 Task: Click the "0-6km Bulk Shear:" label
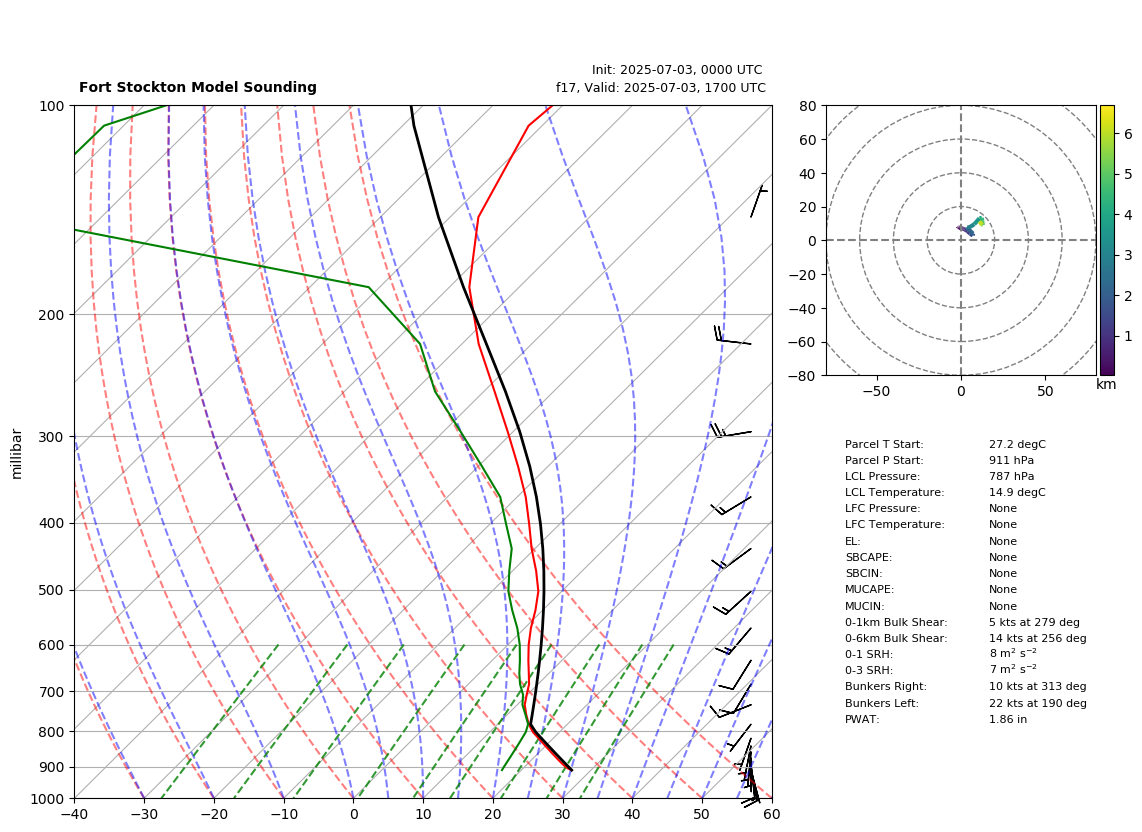point(897,638)
